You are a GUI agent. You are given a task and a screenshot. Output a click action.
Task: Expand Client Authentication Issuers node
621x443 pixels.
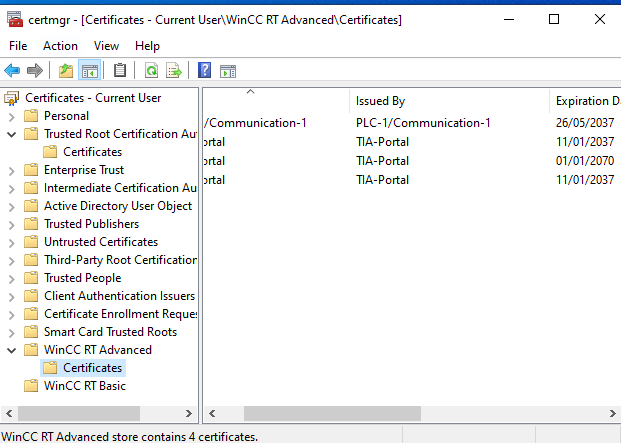point(11,297)
